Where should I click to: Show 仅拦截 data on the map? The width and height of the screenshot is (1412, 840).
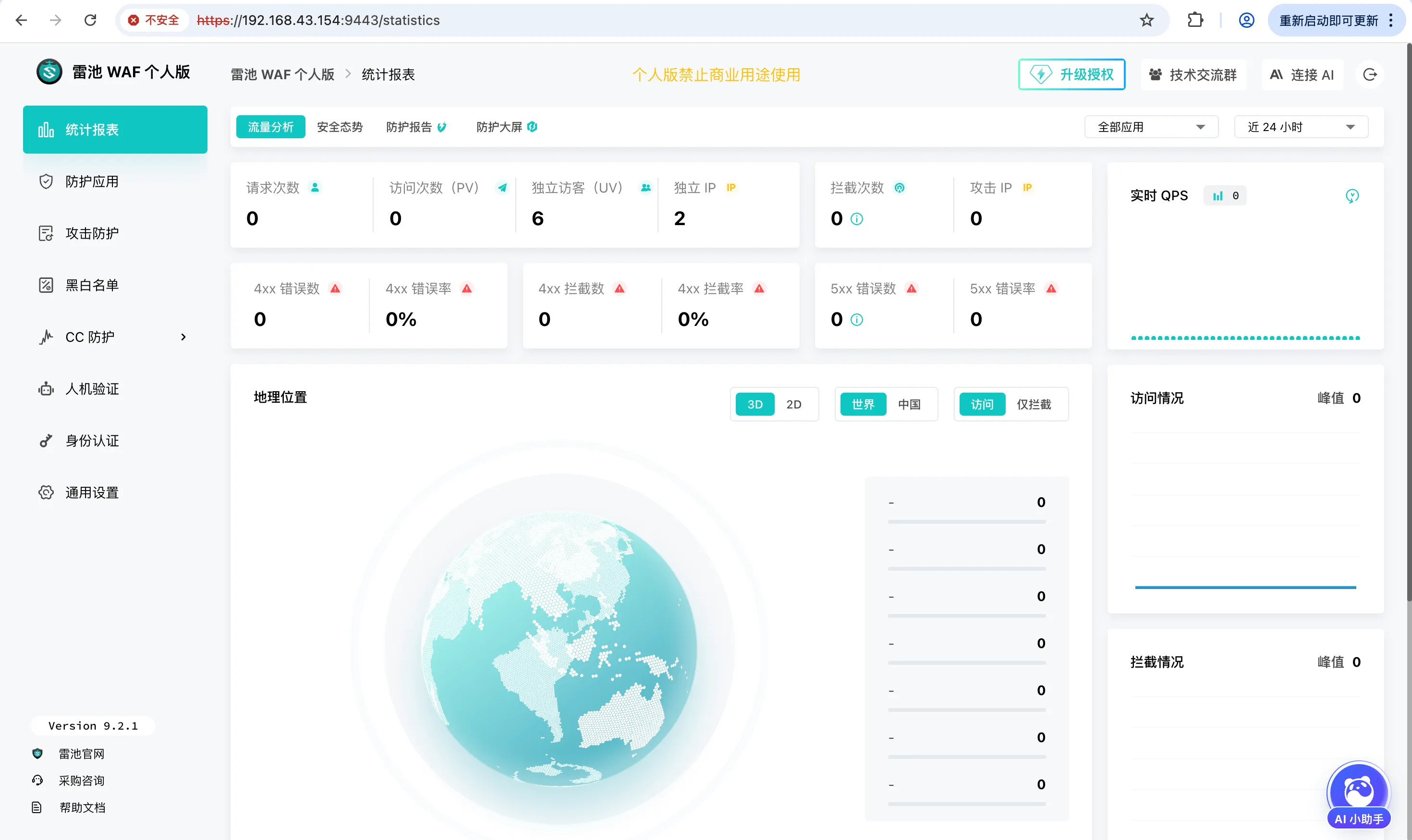(x=1034, y=404)
